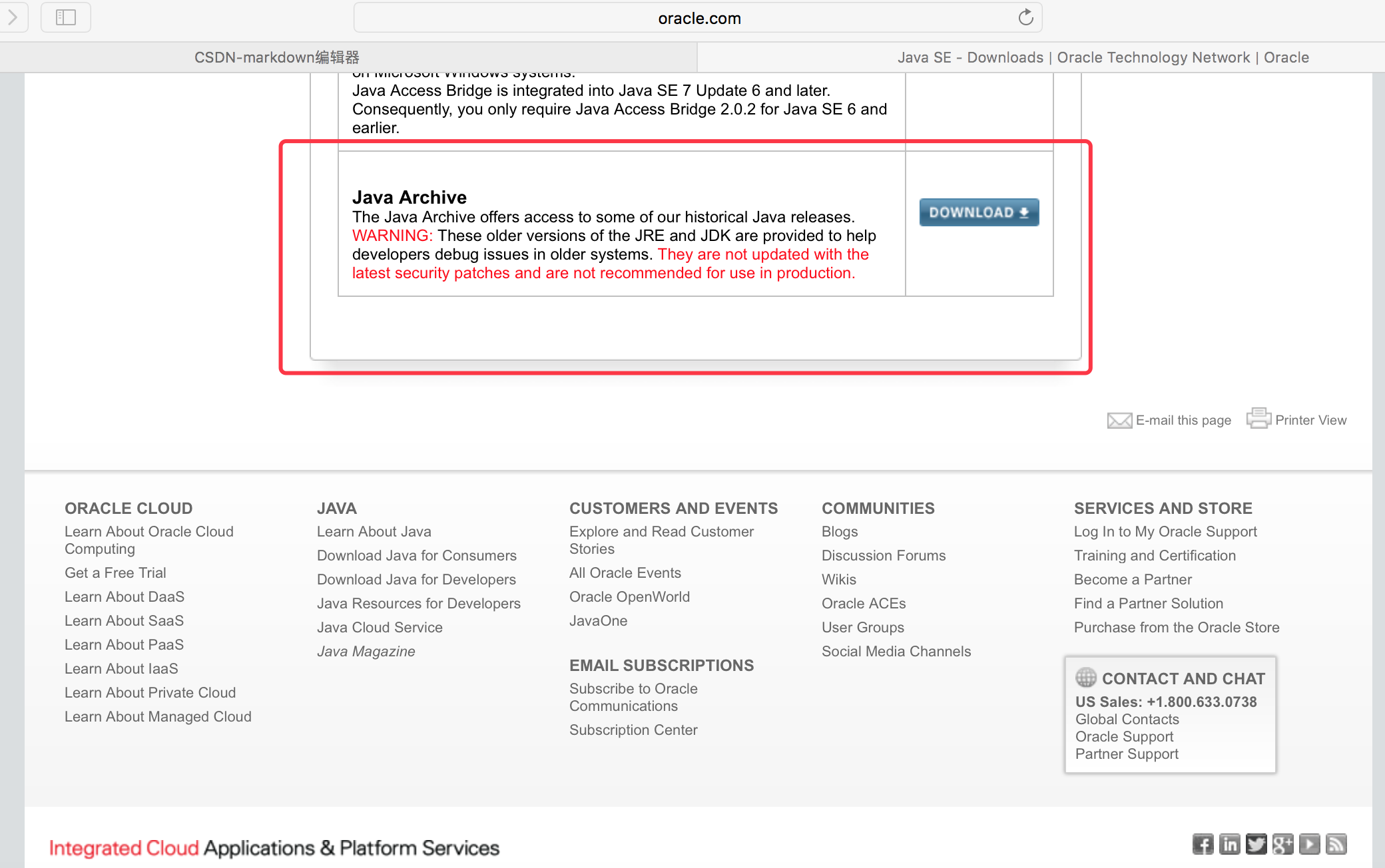
Task: Click the envelope E-mail this page icon
Action: pyautogui.click(x=1119, y=420)
